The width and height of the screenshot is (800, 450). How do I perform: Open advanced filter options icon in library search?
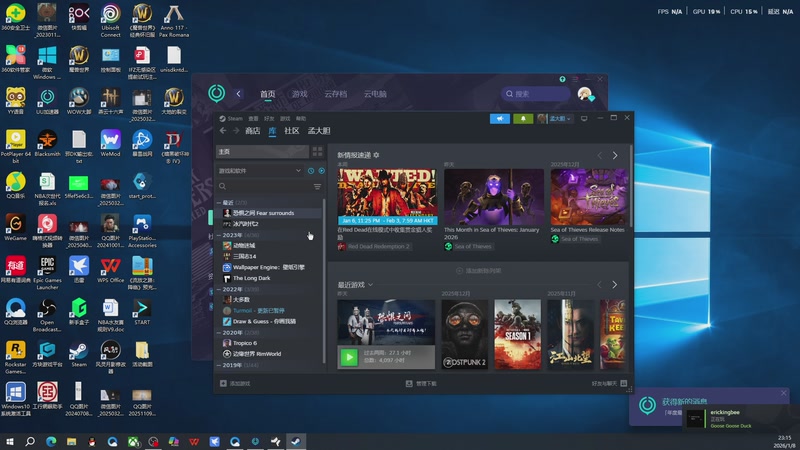(317, 187)
